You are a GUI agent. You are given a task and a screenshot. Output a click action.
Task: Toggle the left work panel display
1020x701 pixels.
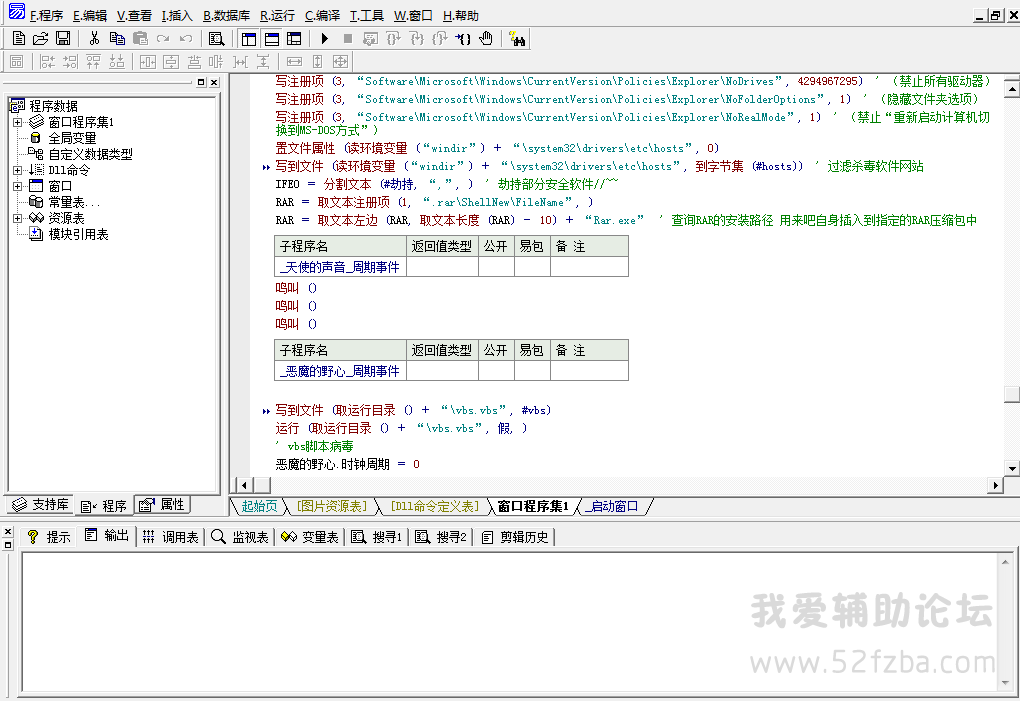[x=248, y=39]
